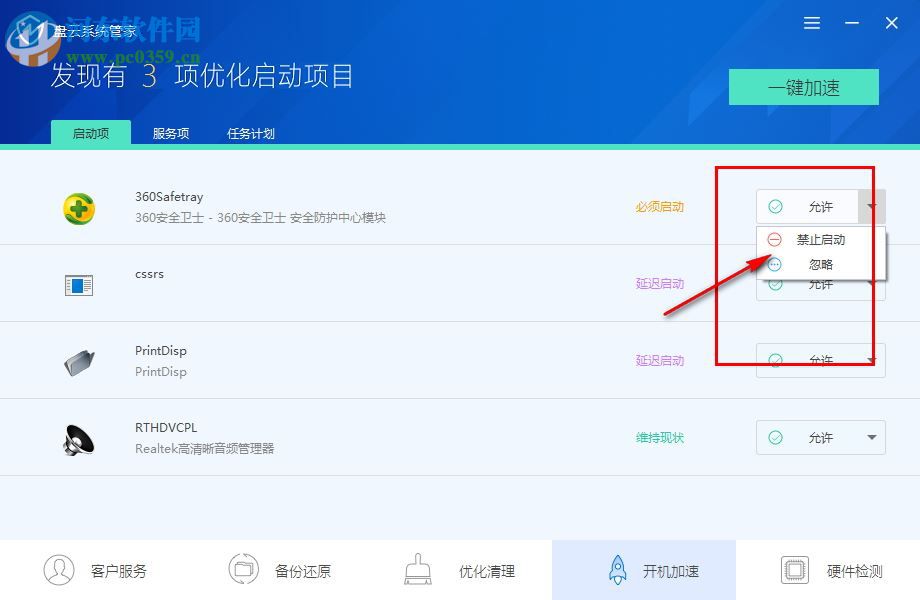Expand the dropdown beside 360Safetray's 允许 button
The height and width of the screenshot is (600, 920).
872,206
